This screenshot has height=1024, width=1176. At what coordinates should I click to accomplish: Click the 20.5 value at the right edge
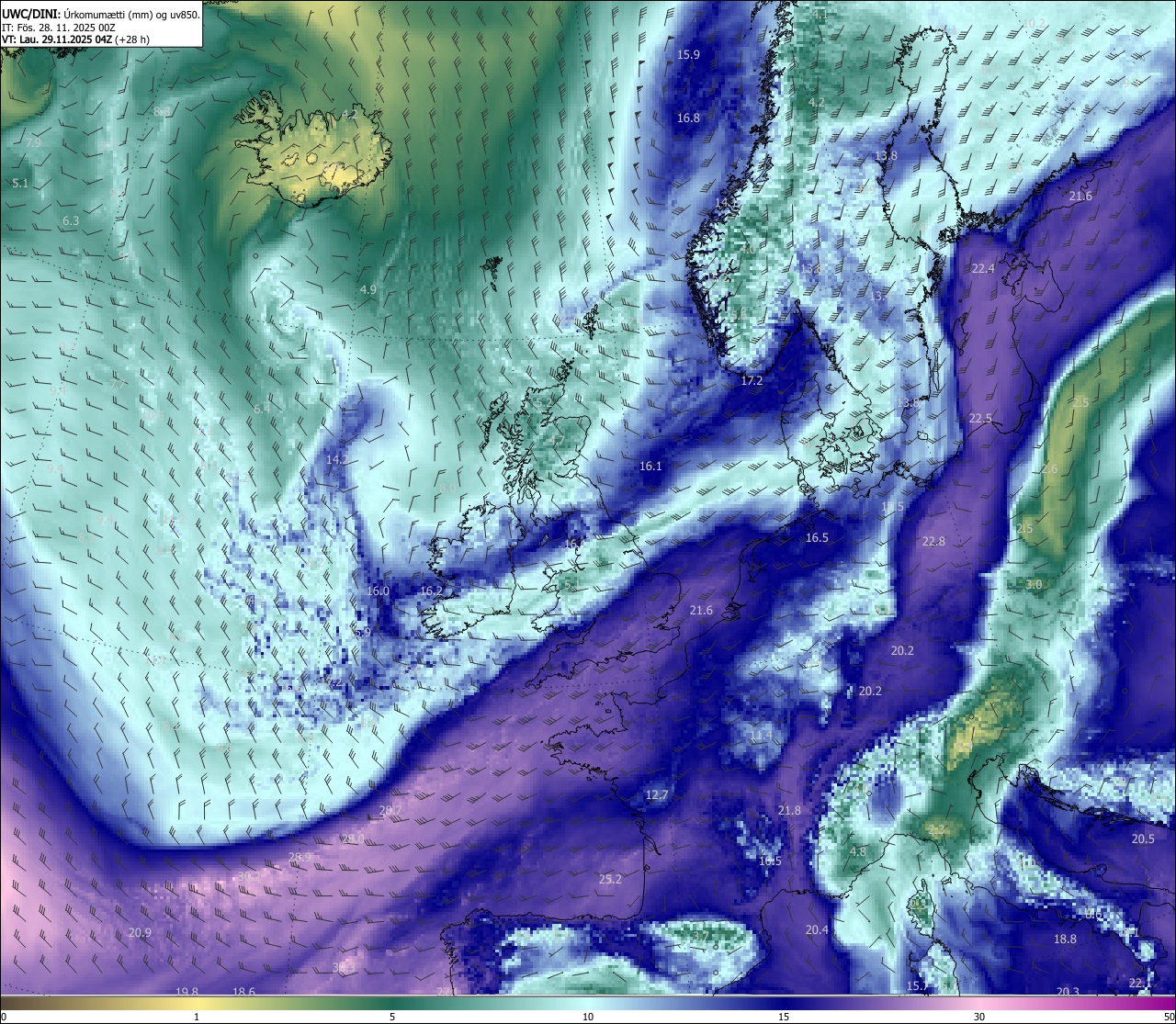coord(1143,838)
